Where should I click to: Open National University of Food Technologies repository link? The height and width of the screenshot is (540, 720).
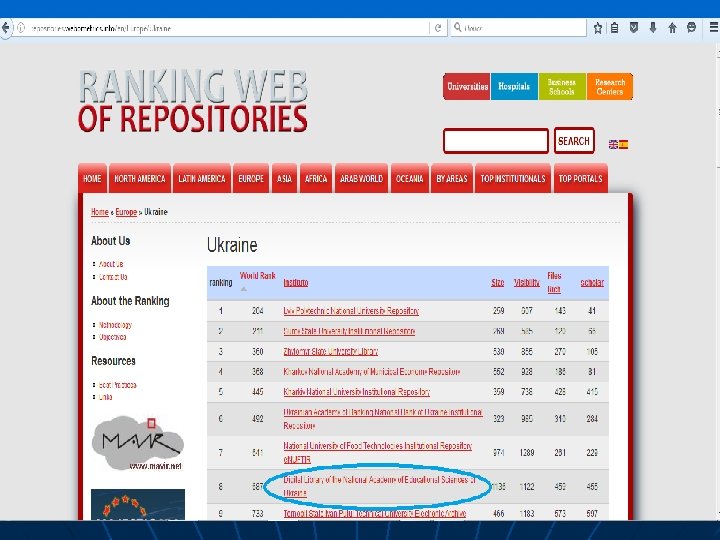[377, 452]
